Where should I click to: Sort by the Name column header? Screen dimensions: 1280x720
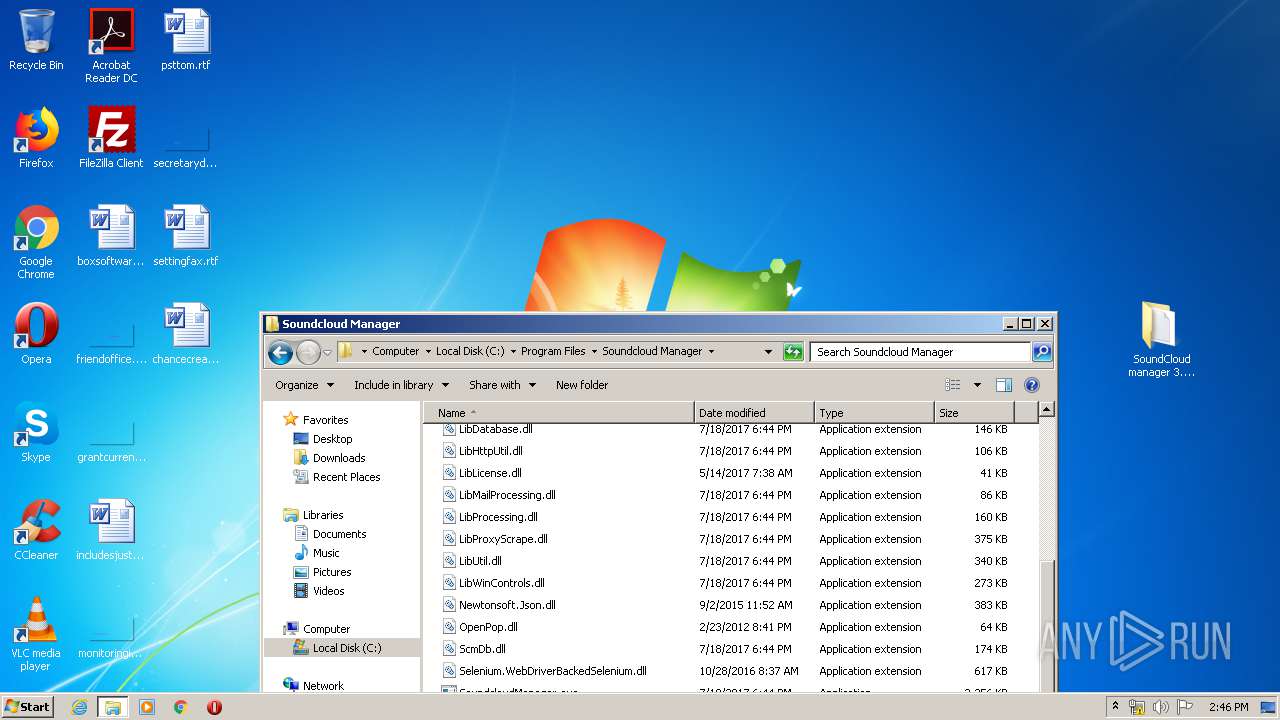click(x=560, y=412)
